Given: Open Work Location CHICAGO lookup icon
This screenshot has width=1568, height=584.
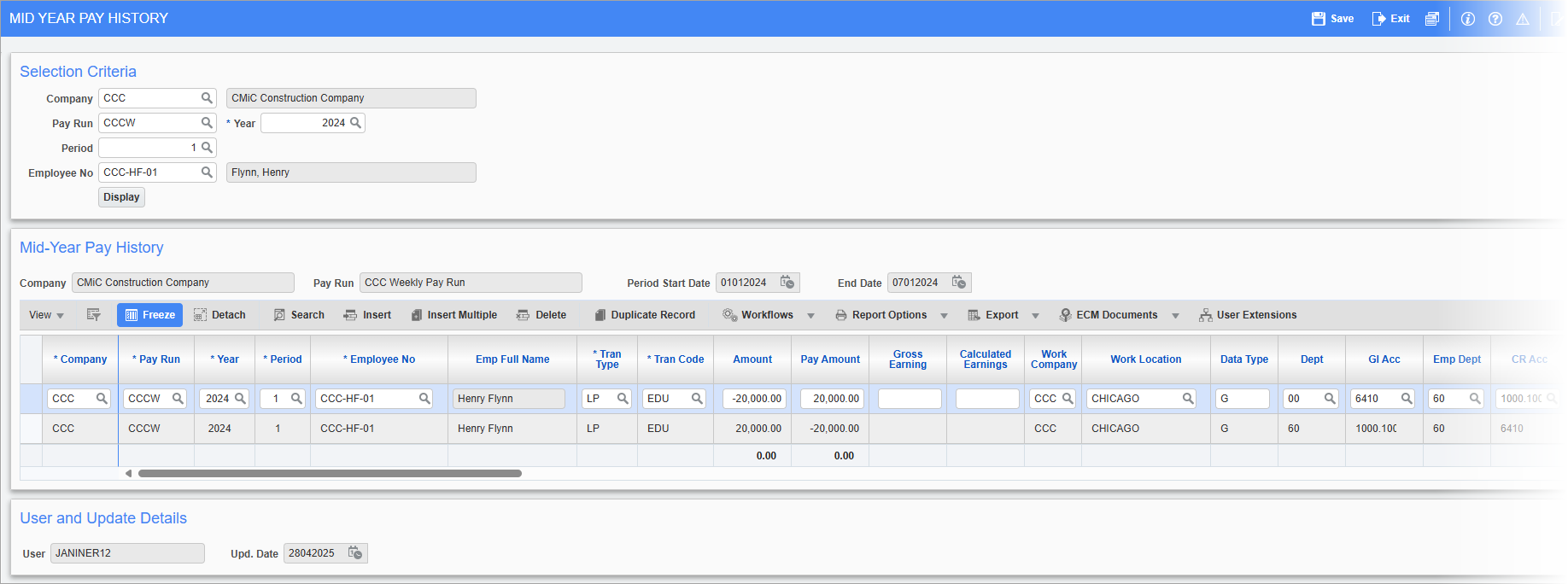Looking at the screenshot, I should click(1188, 399).
